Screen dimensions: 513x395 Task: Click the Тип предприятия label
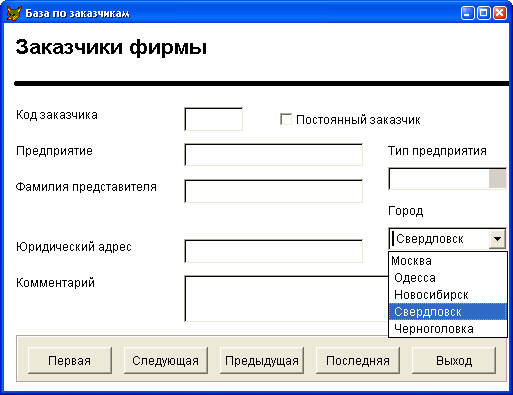tap(437, 151)
